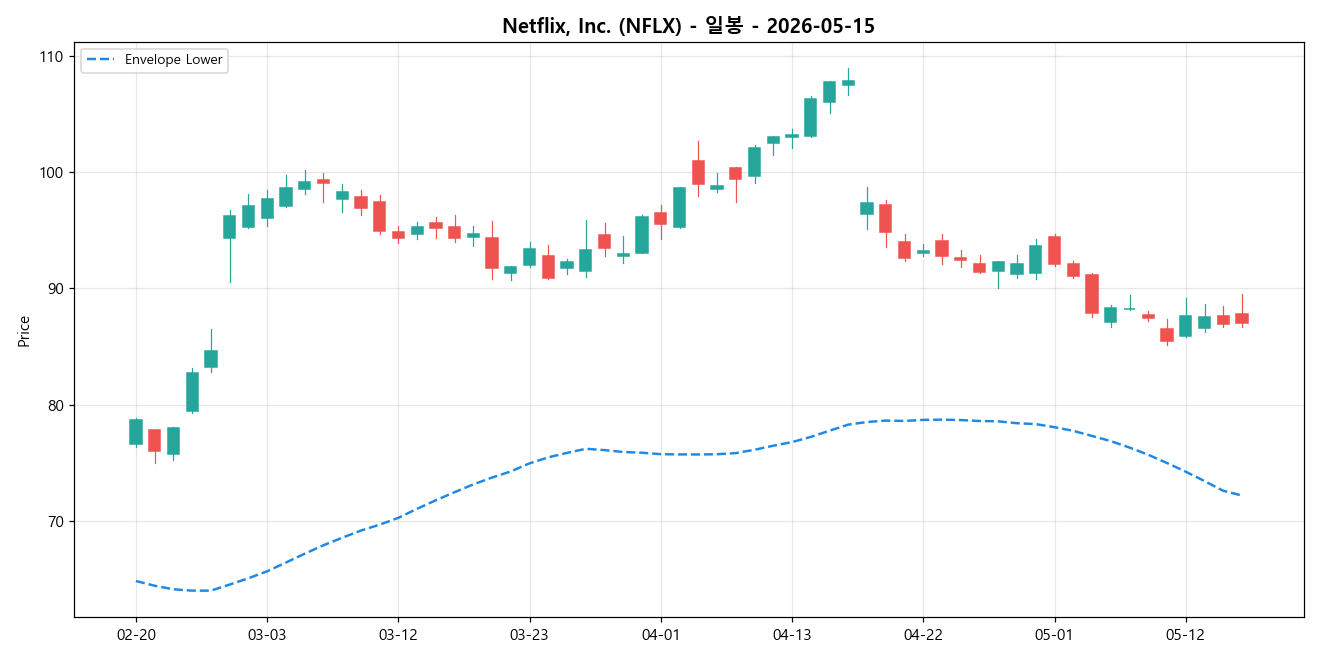The width and height of the screenshot is (1320, 660).
Task: Click the Envelope Lower legend label
Action: click(x=174, y=60)
